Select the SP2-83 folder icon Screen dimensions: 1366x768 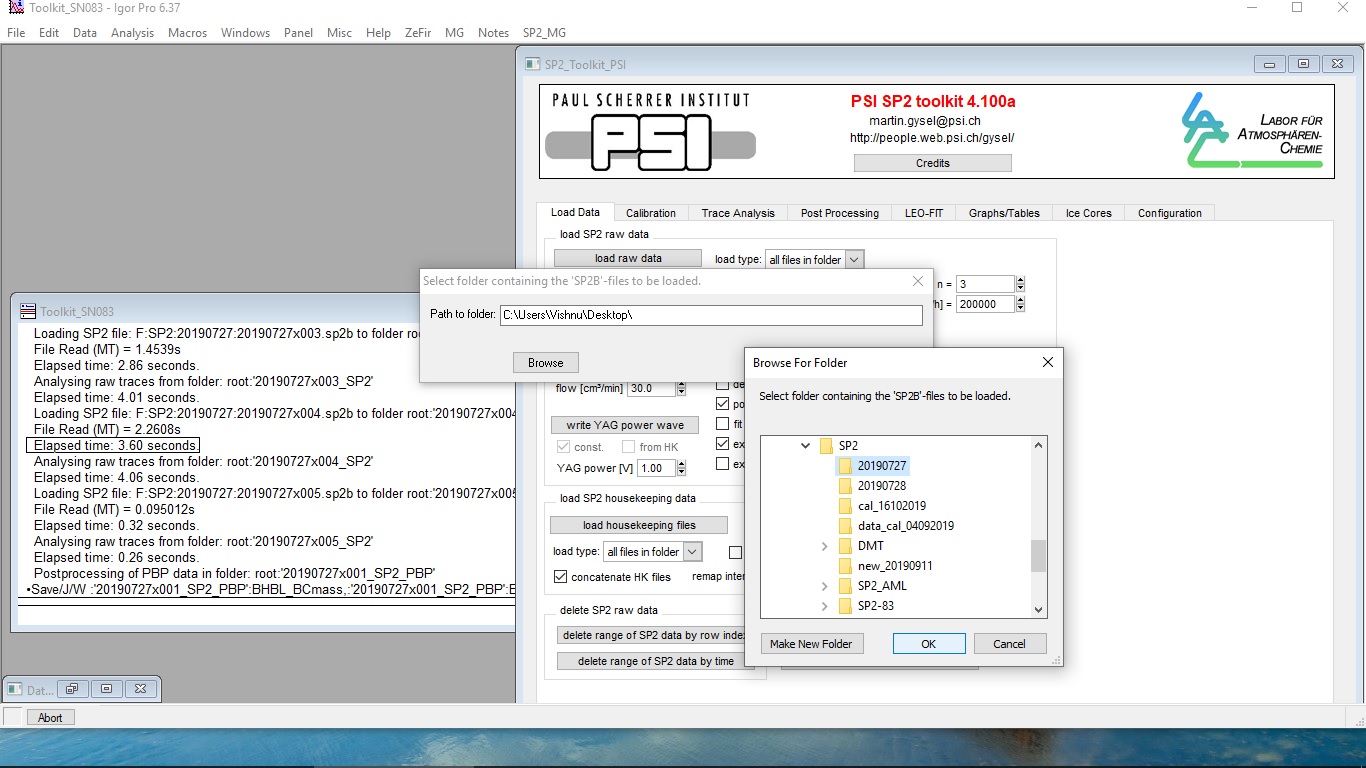[x=845, y=606]
